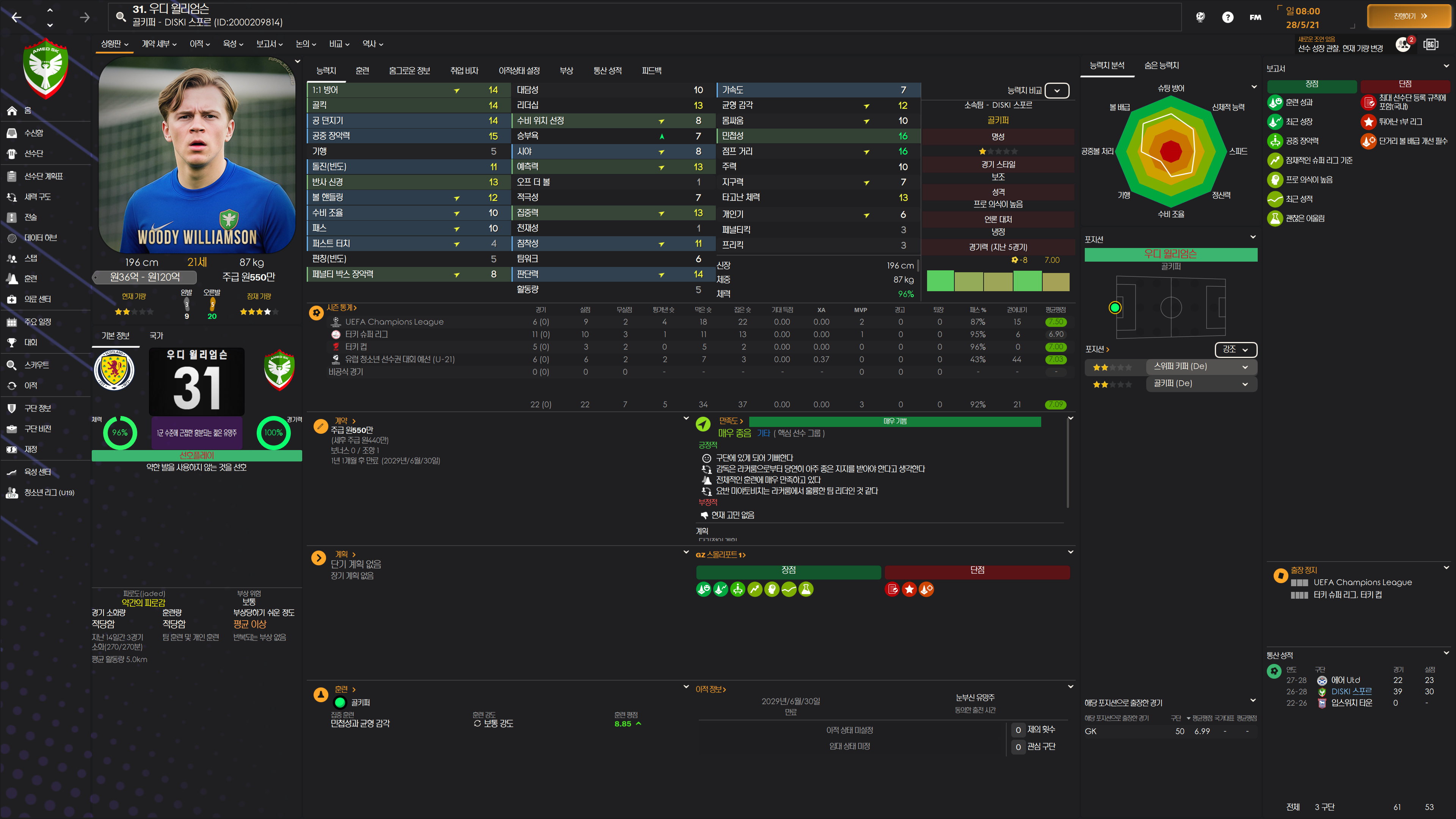Image resolution: width=1456 pixels, height=819 pixels.
Task: Click the Scotland national team badge
Action: 114,370
